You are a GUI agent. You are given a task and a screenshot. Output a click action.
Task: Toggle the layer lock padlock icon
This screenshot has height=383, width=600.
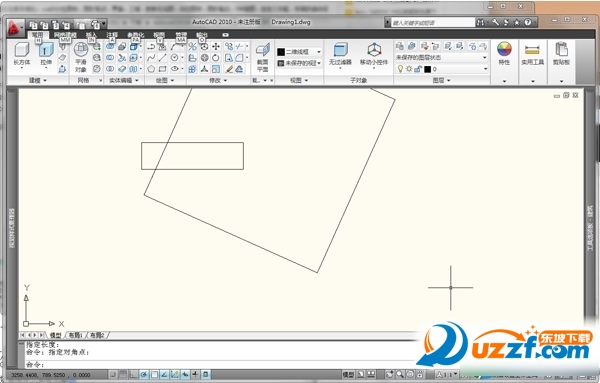[x=417, y=69]
